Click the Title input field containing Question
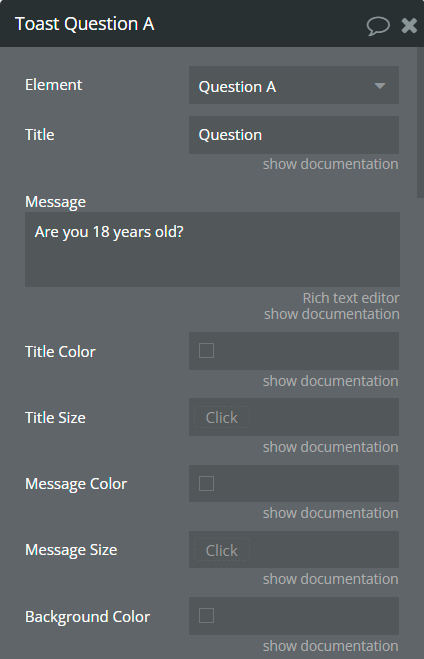424x659 pixels. [294, 135]
